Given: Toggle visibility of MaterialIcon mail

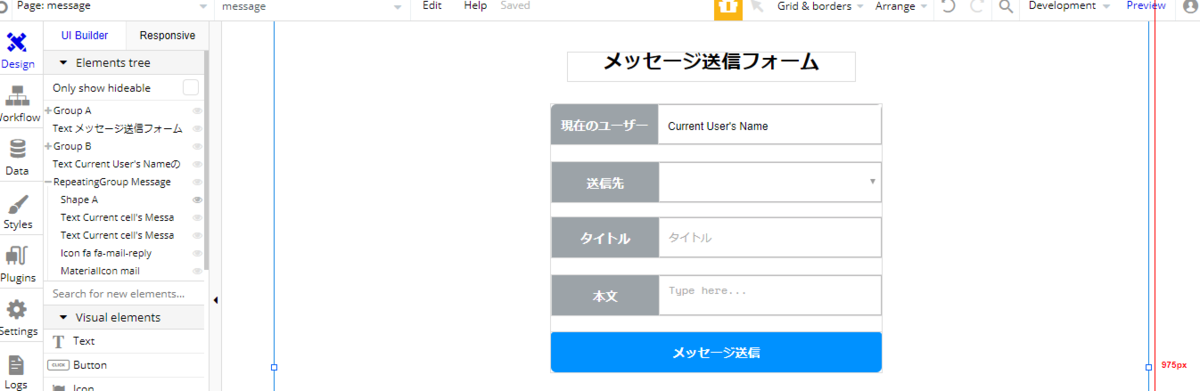Looking at the screenshot, I should click(197, 271).
